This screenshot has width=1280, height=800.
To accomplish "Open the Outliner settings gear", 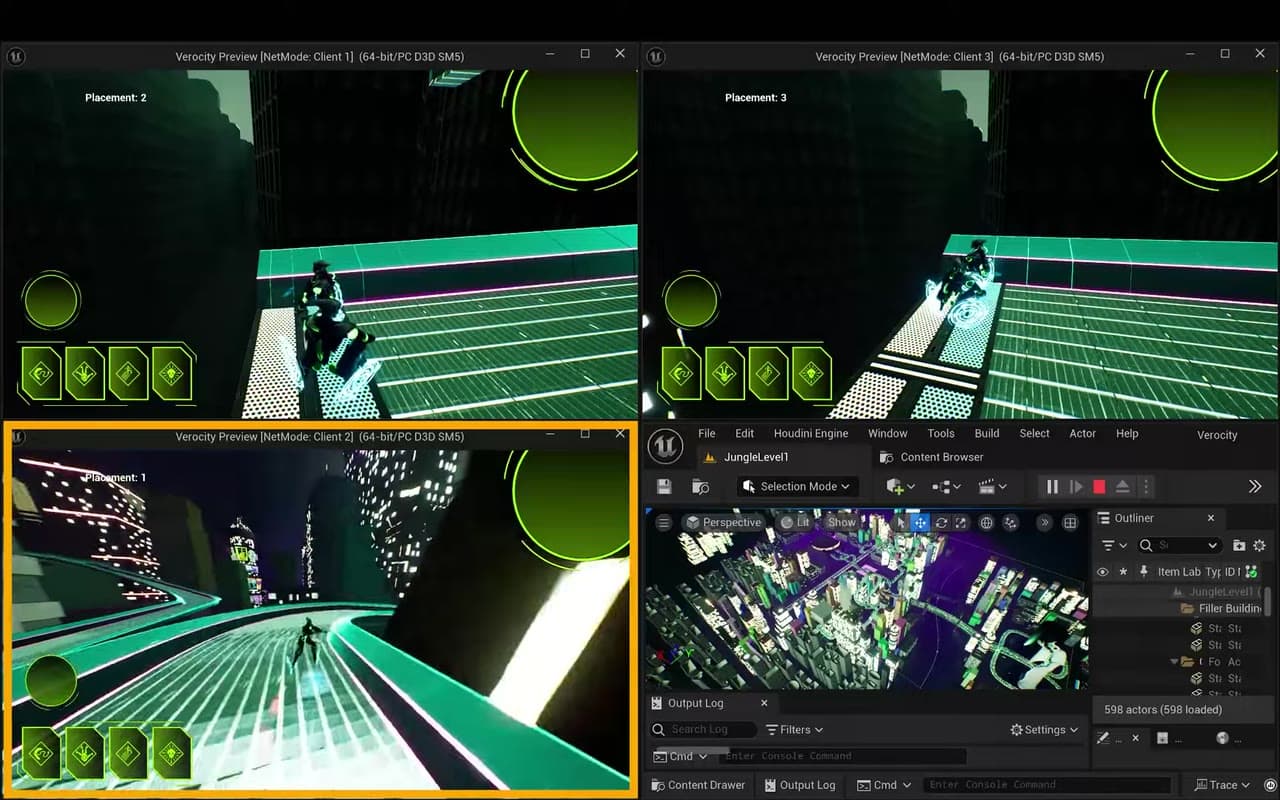I will click(x=1259, y=545).
